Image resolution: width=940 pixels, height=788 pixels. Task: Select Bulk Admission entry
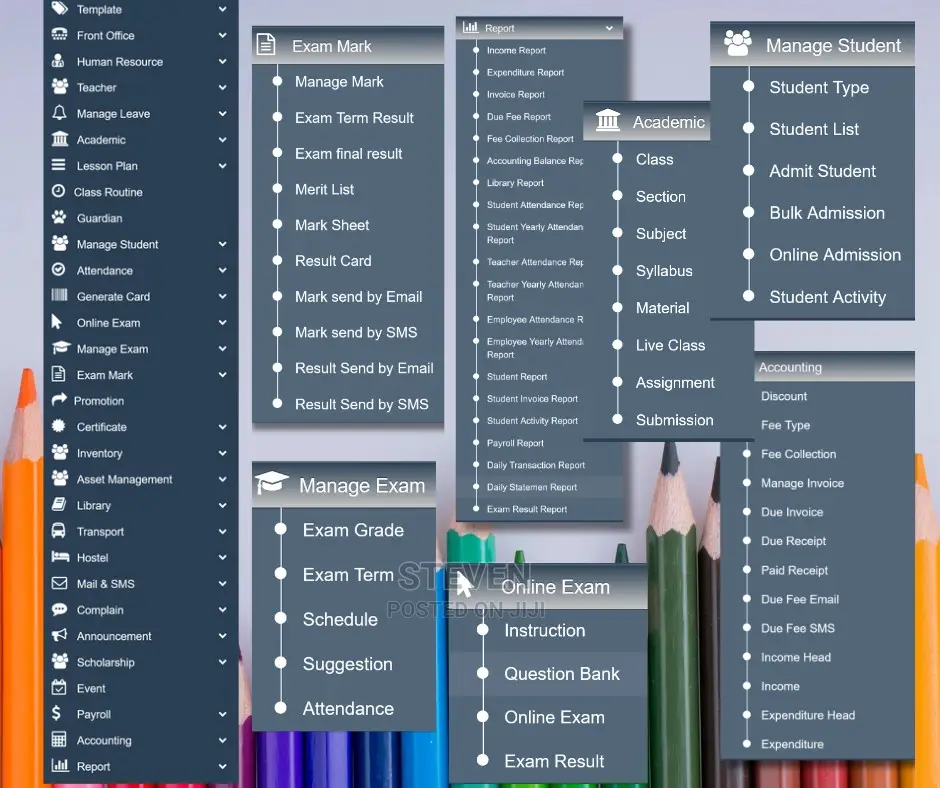[x=827, y=213]
